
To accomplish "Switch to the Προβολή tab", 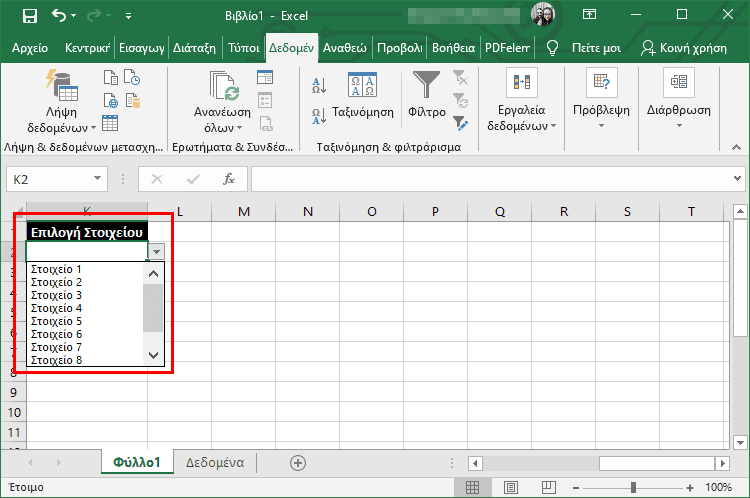I will coord(400,48).
